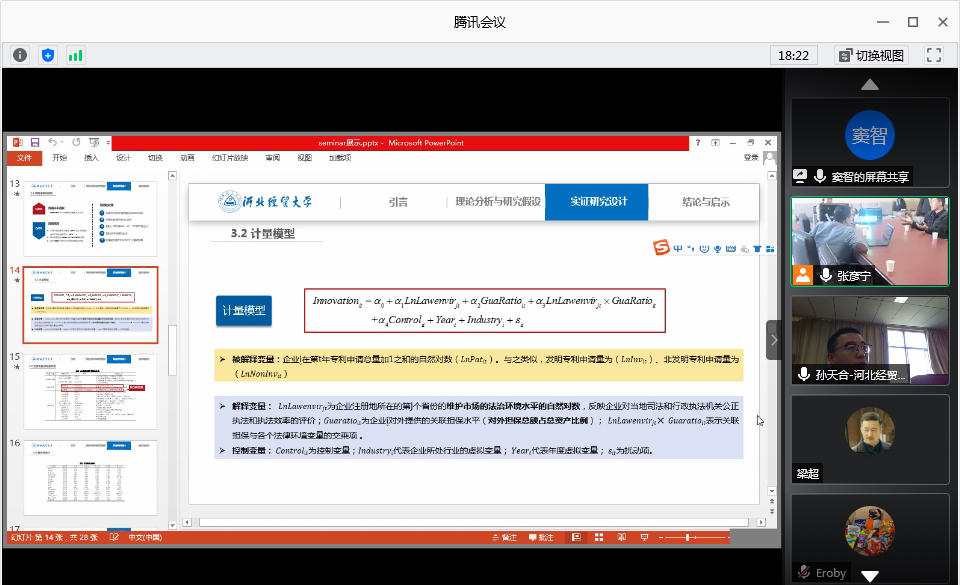Collapse the participant video sidebar
The height and width of the screenshot is (585, 960).
774,339
